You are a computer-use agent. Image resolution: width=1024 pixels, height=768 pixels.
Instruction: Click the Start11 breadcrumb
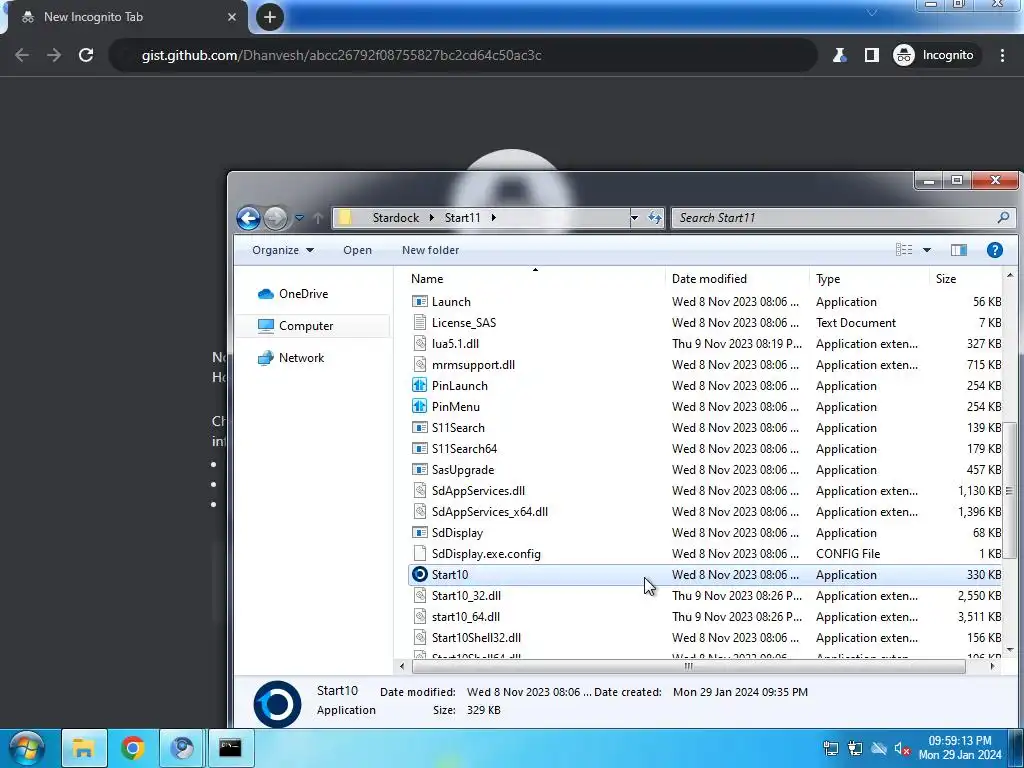click(x=462, y=217)
